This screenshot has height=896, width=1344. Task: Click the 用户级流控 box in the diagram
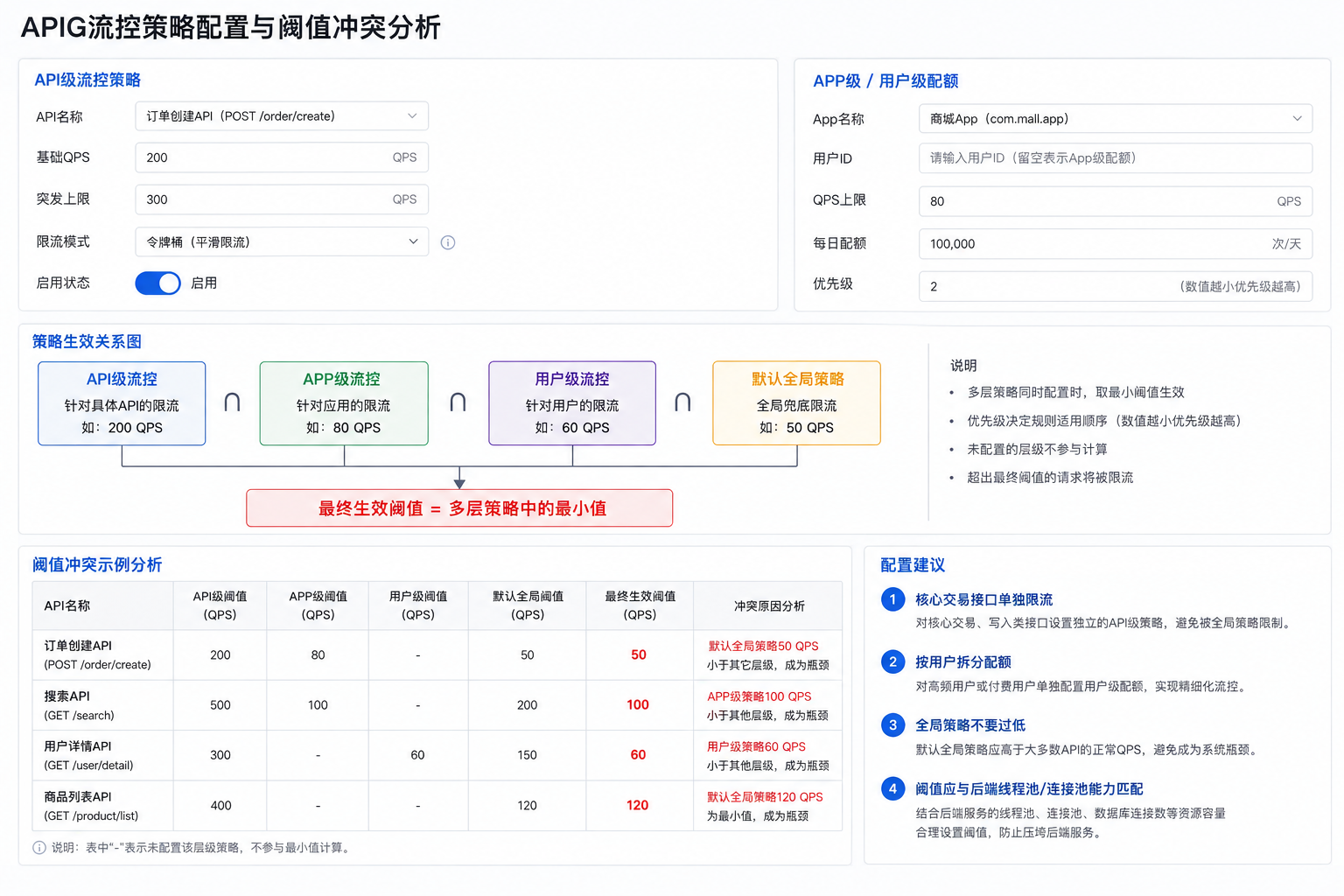572,403
